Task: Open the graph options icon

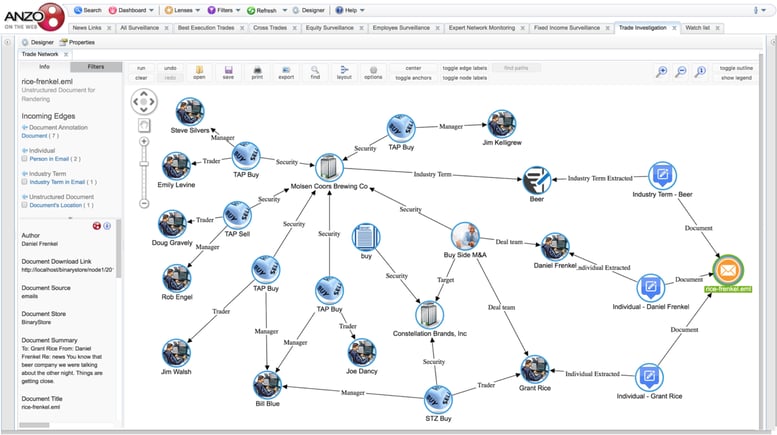Action: [373, 70]
